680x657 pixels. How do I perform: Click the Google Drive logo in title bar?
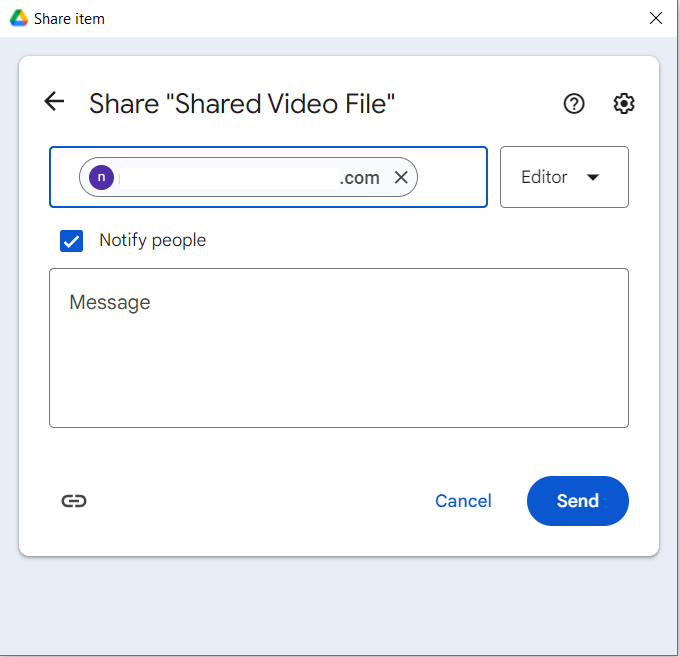18,18
